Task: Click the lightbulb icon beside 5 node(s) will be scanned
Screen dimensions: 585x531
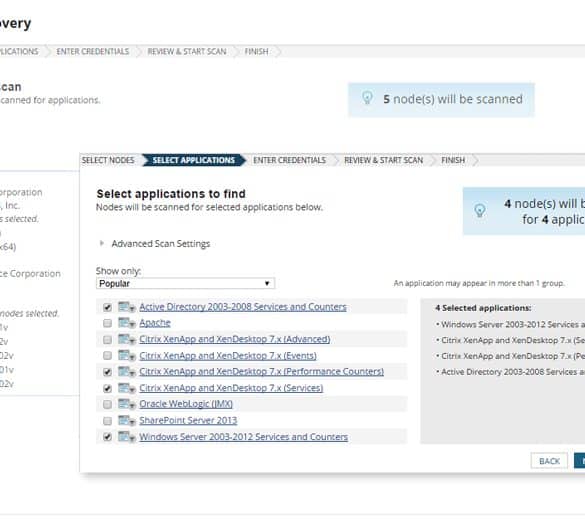Action: (367, 98)
